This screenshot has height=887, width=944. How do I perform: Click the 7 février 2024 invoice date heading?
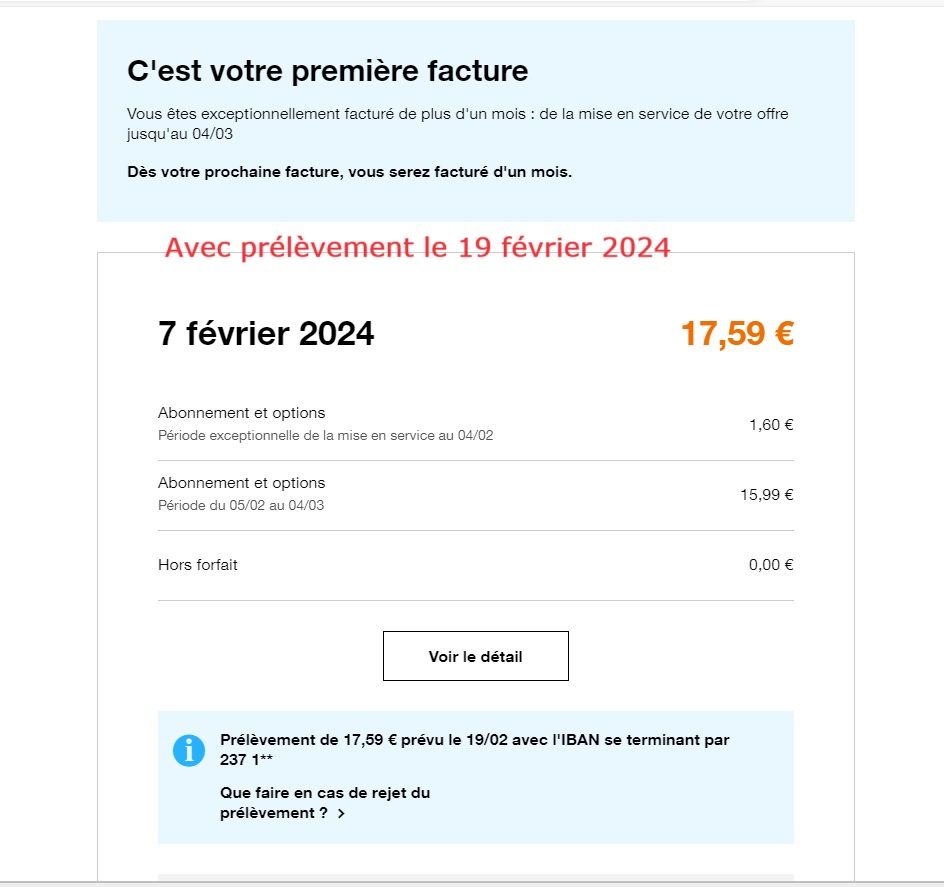click(266, 333)
